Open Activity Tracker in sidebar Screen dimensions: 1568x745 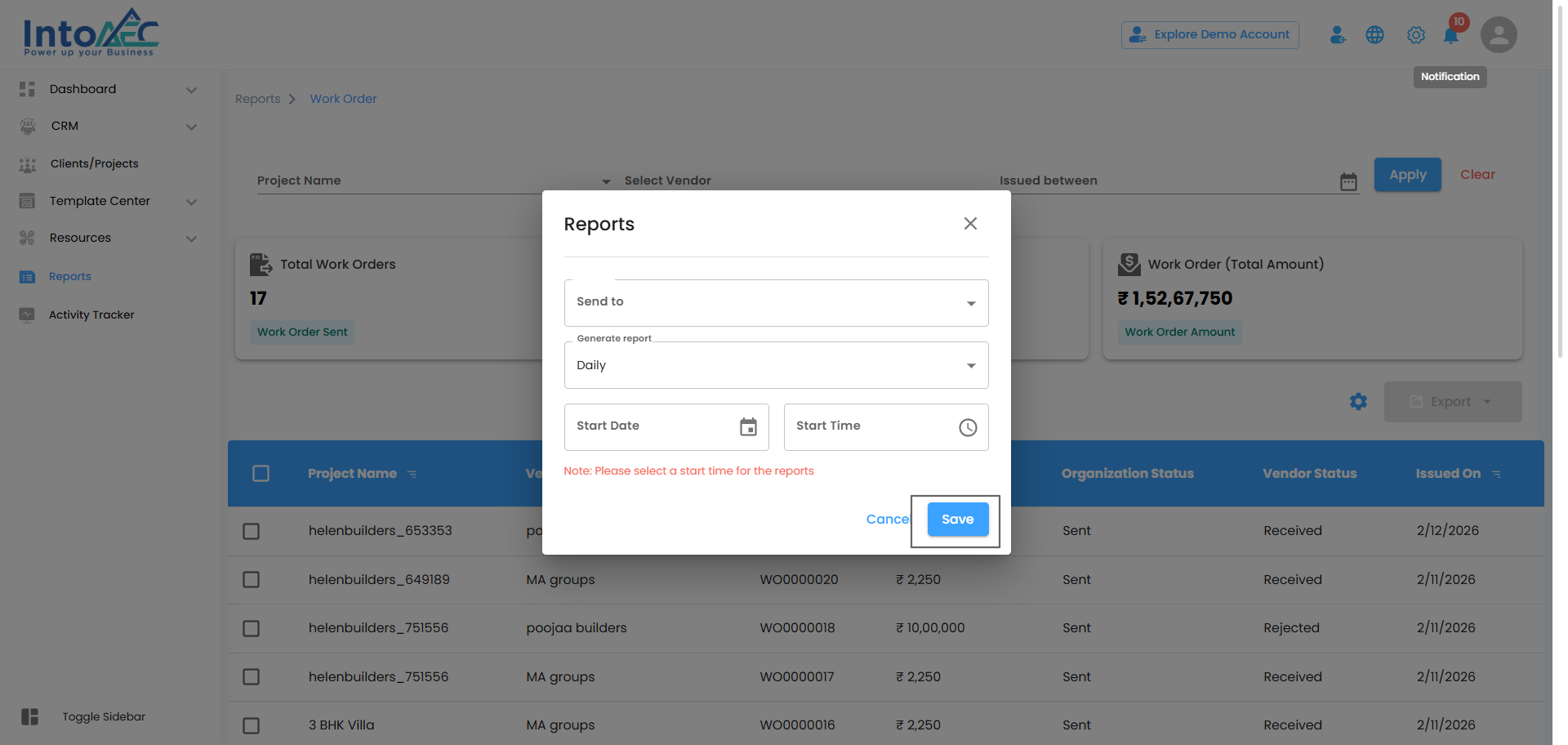click(91, 315)
